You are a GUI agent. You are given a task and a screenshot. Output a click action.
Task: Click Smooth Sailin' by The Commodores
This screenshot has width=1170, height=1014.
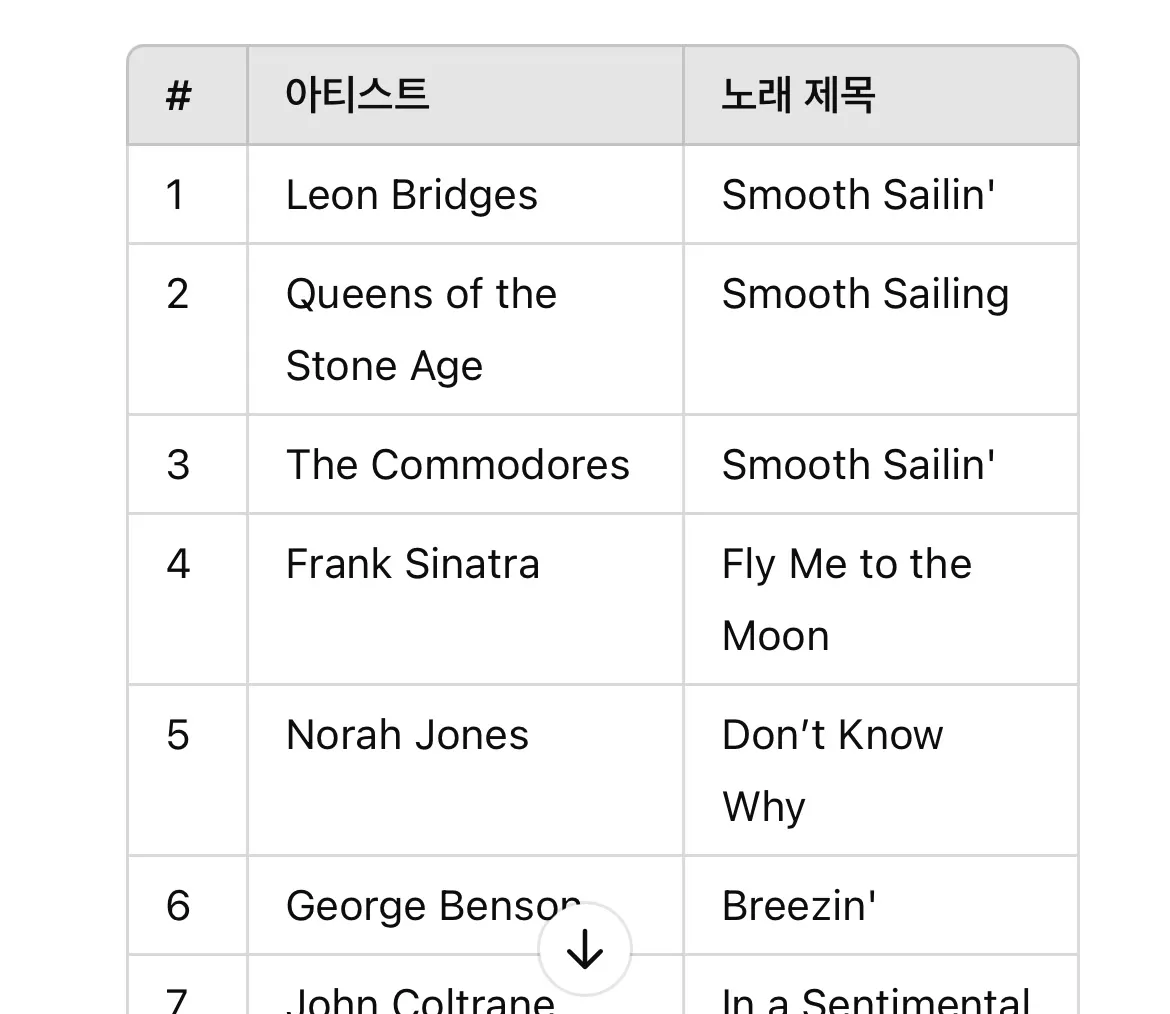(858, 465)
